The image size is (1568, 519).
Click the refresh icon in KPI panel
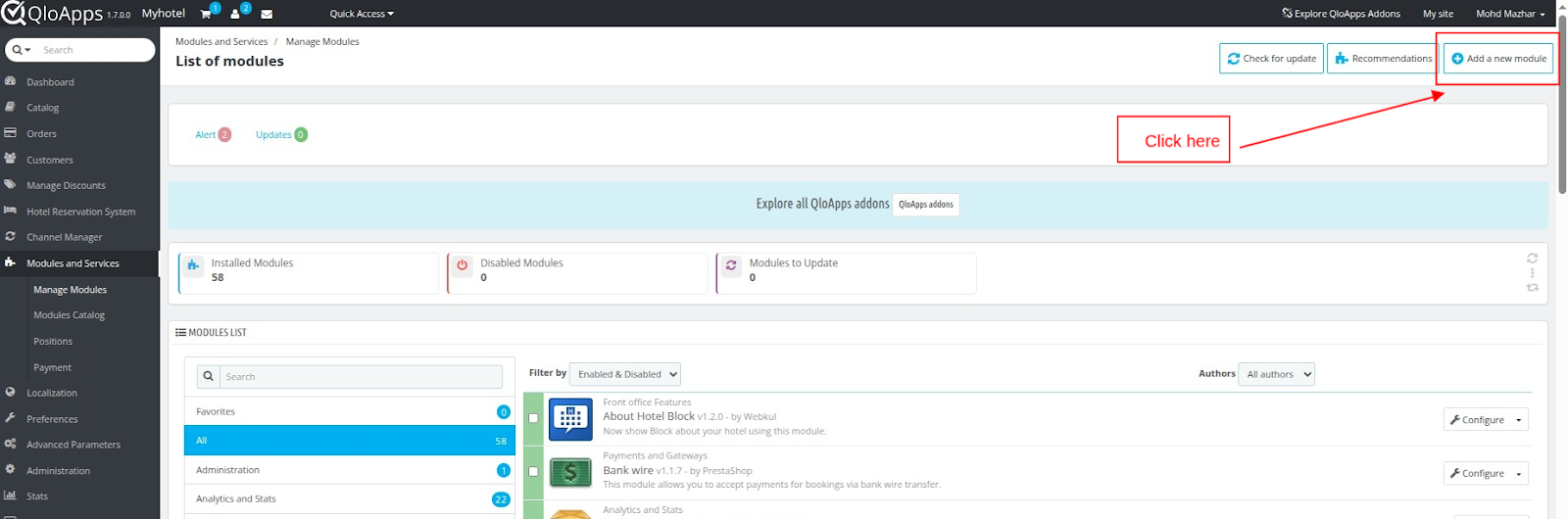click(1532, 259)
